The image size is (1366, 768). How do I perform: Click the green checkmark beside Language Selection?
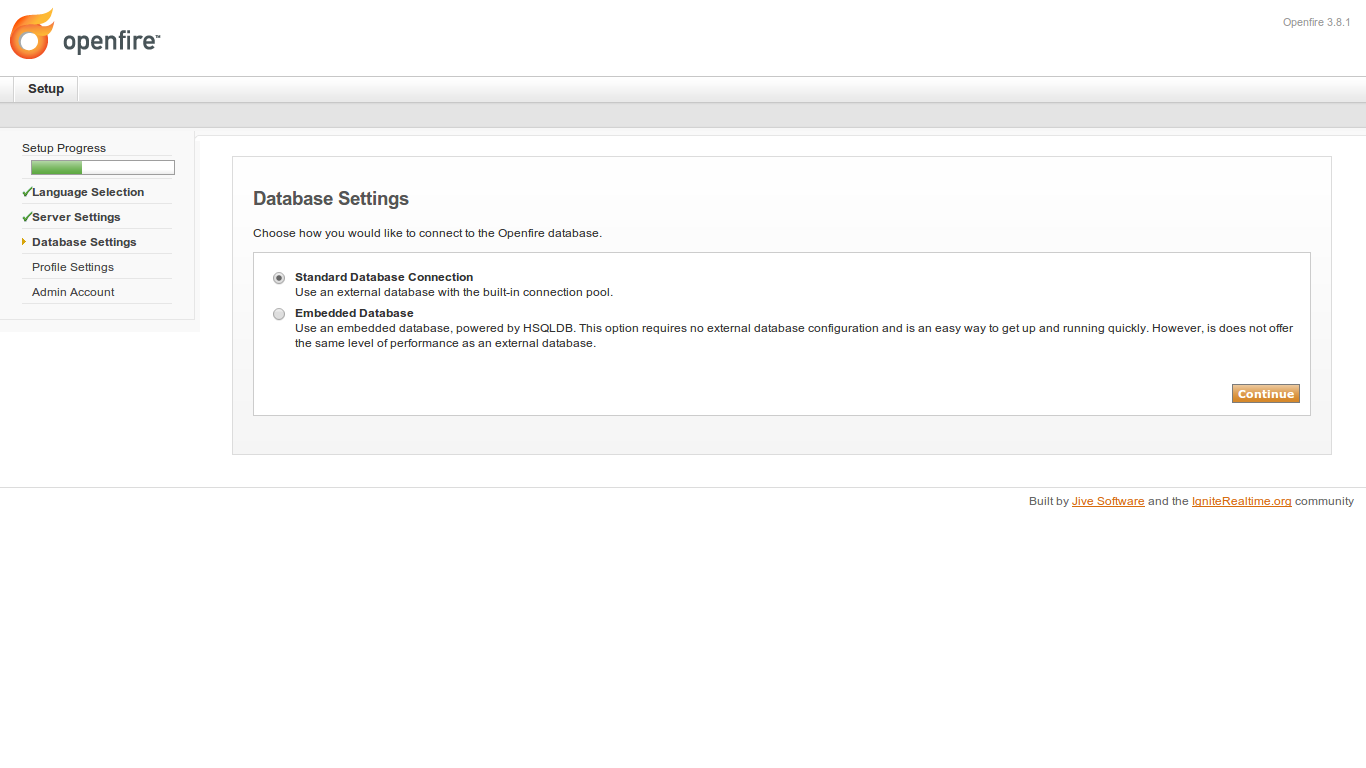click(27, 192)
